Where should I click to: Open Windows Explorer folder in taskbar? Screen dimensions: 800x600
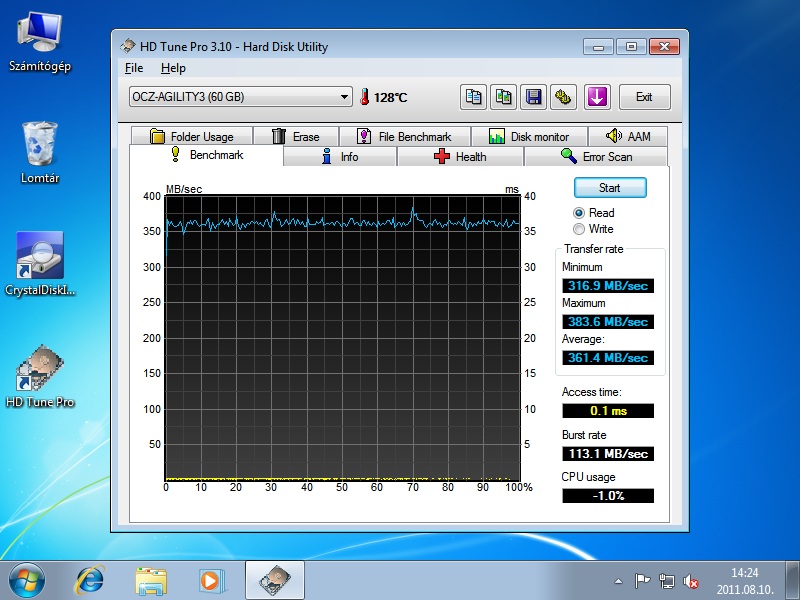pos(151,581)
